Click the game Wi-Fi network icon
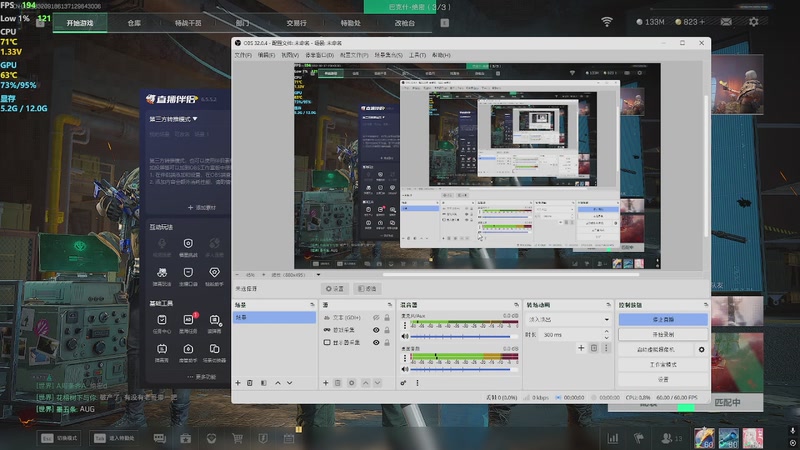Viewport: 800px width, 450px height. (x=607, y=22)
